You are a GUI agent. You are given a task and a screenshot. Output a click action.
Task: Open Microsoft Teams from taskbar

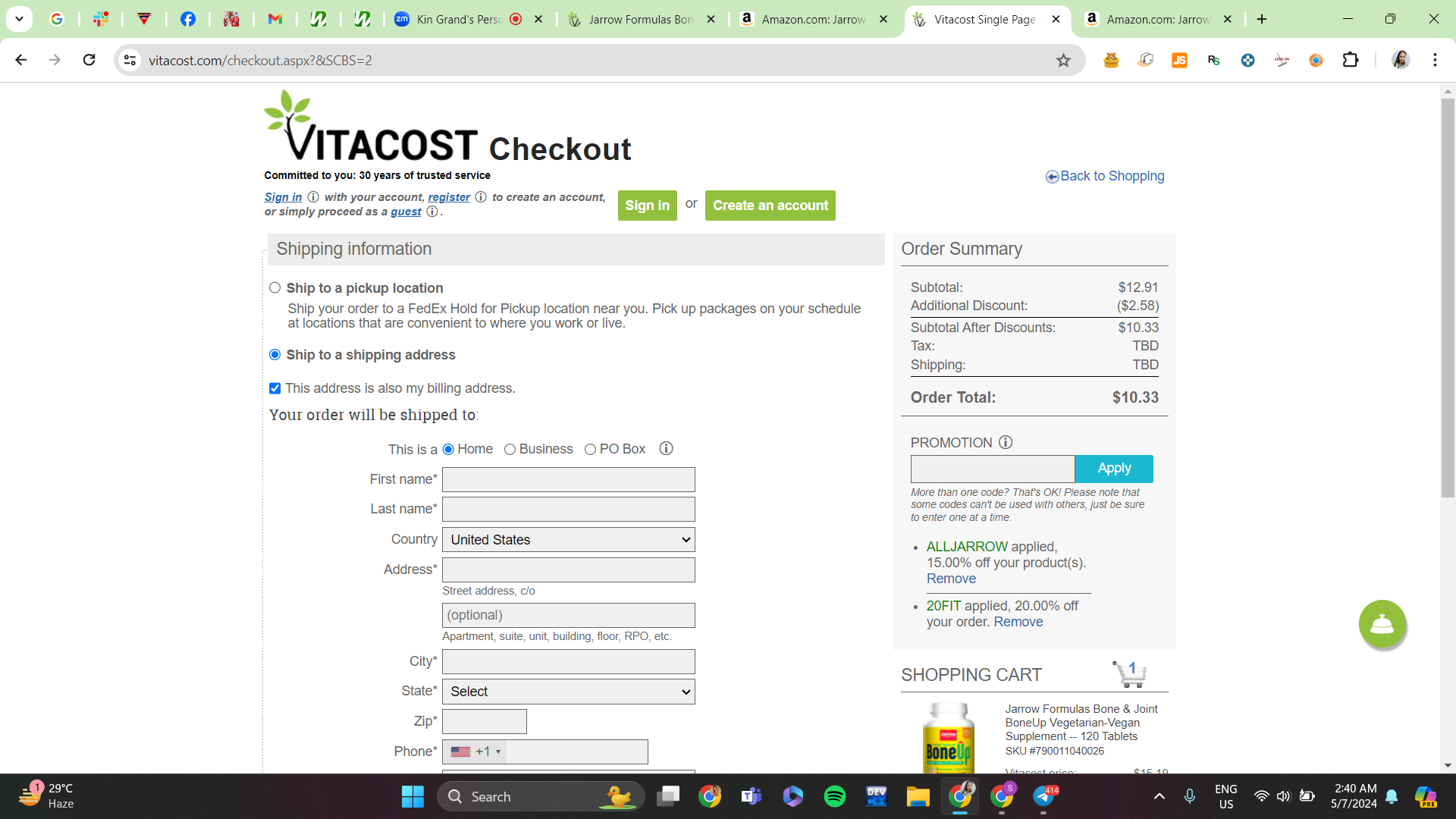751,796
